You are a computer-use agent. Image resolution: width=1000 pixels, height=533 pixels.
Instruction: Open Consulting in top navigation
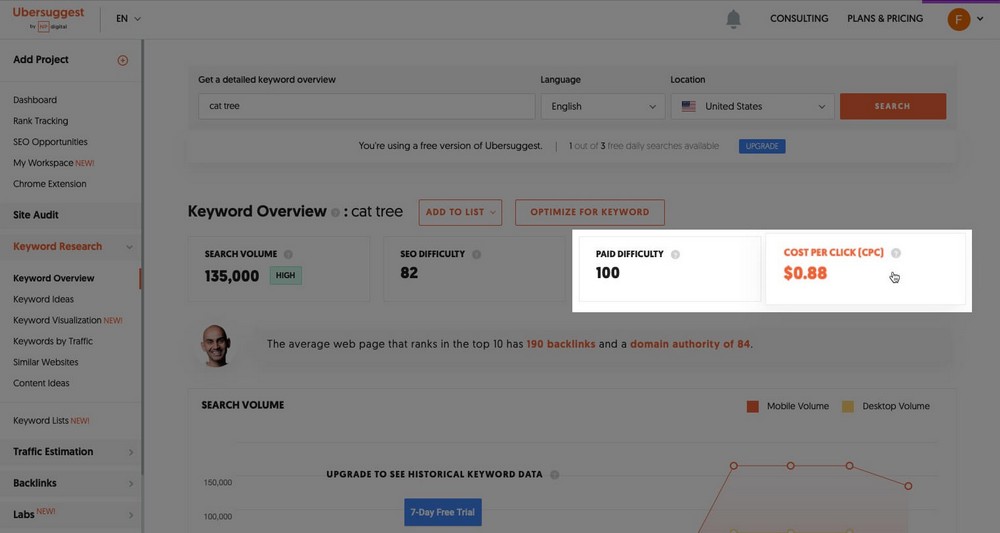(x=799, y=18)
